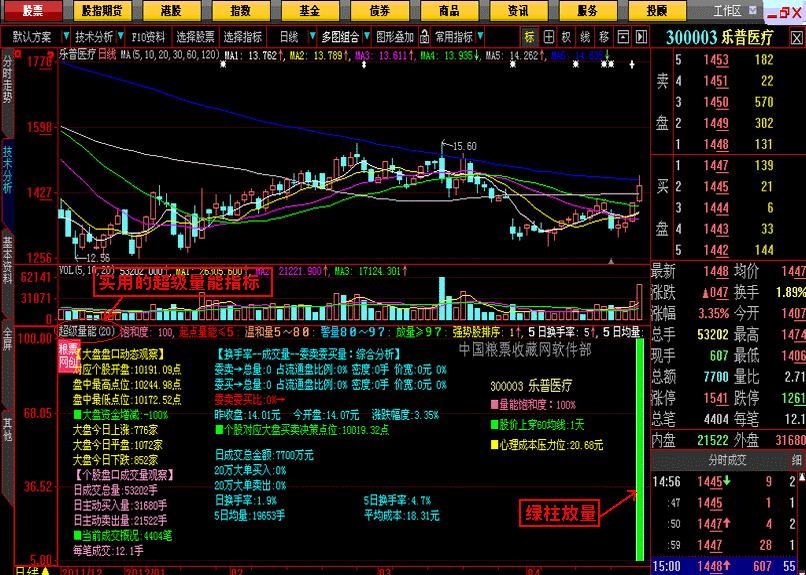Image resolution: width=806 pixels, height=575 pixels.
Task: Select the 权 adjustment icon
Action: 566,36
